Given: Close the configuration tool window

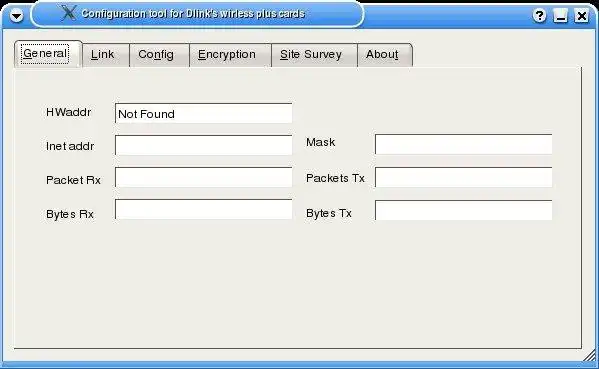Looking at the screenshot, I should (x=582, y=16).
